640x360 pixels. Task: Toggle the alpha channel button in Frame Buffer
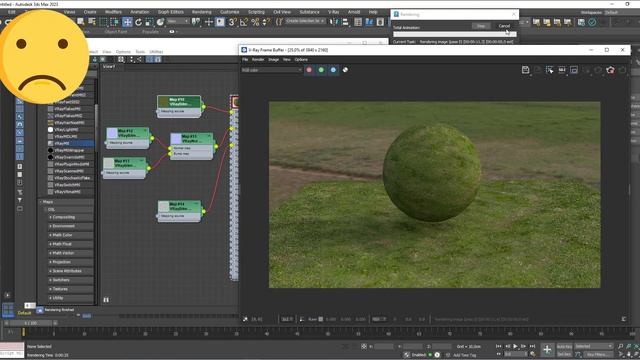(345, 70)
